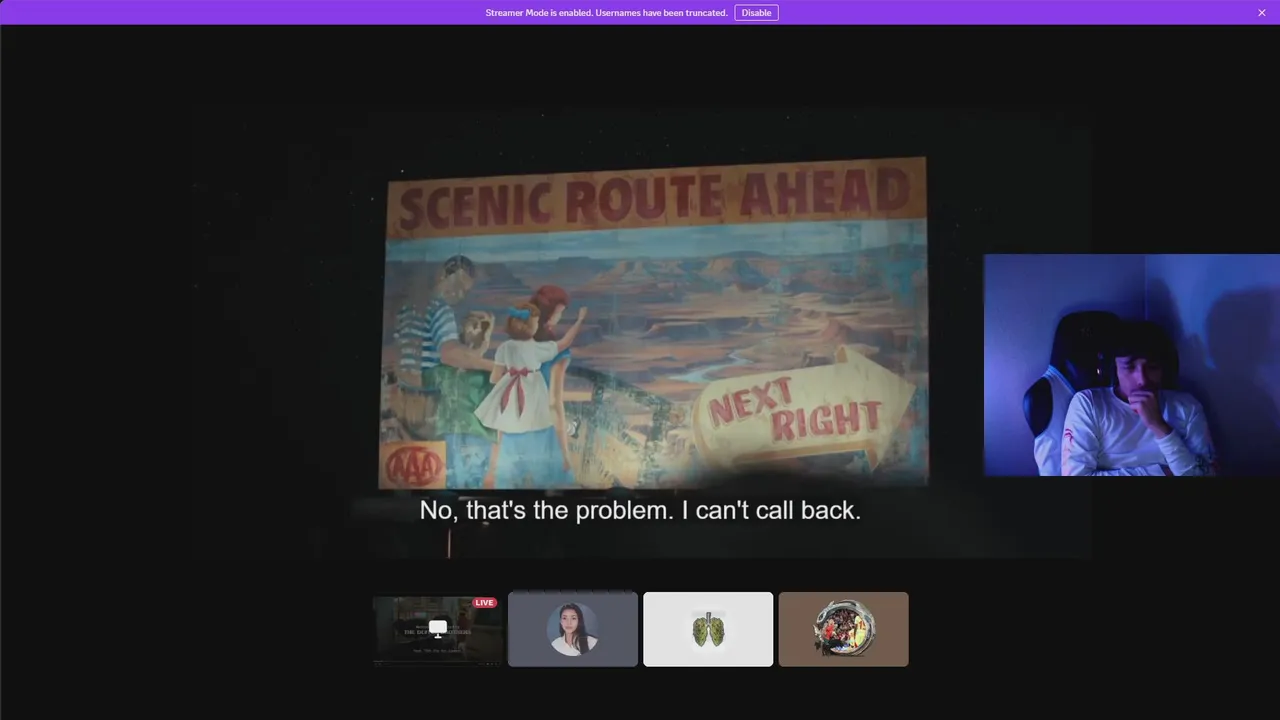
Task: Select the circular crowd-photo avatar tile
Action: tap(843, 629)
